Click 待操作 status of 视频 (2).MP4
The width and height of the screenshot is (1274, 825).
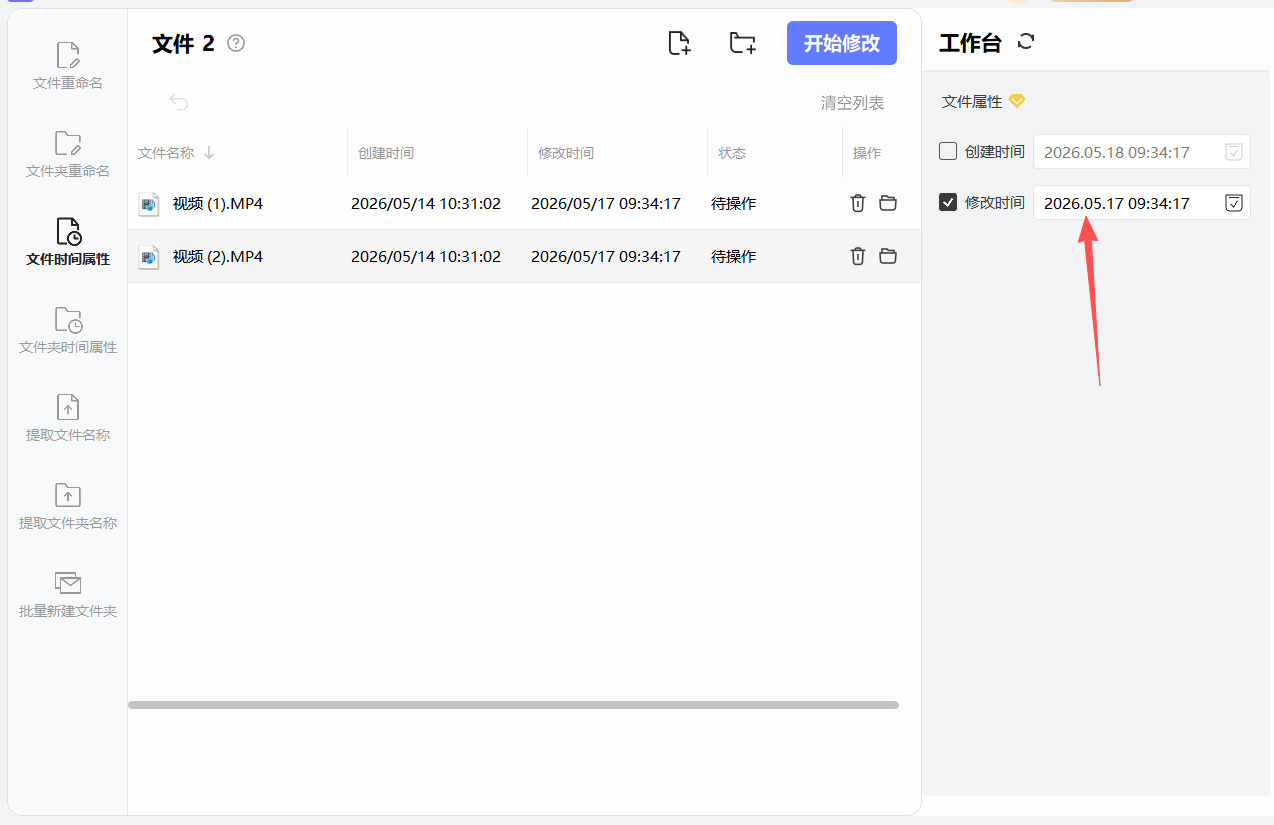734,256
